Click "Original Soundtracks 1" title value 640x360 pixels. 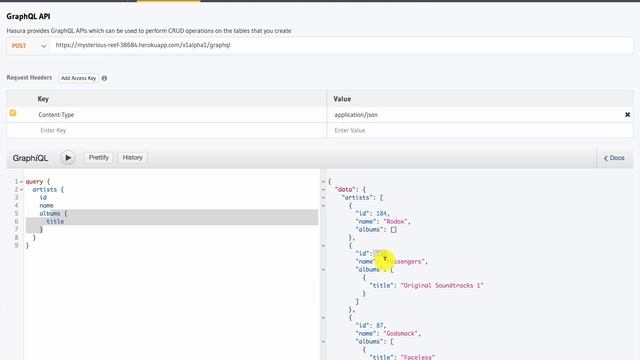pyautogui.click(x=442, y=286)
